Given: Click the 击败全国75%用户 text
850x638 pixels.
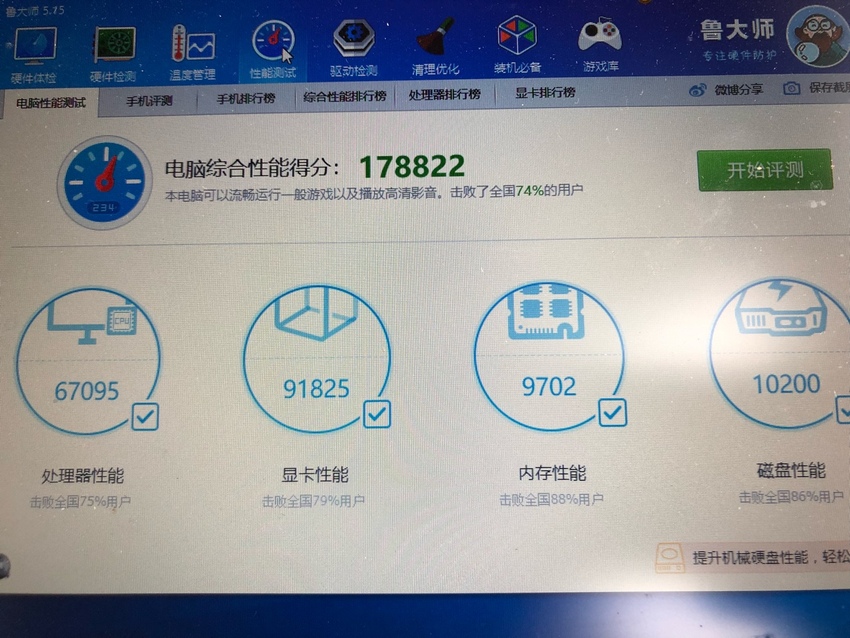Looking at the screenshot, I should (80, 502).
